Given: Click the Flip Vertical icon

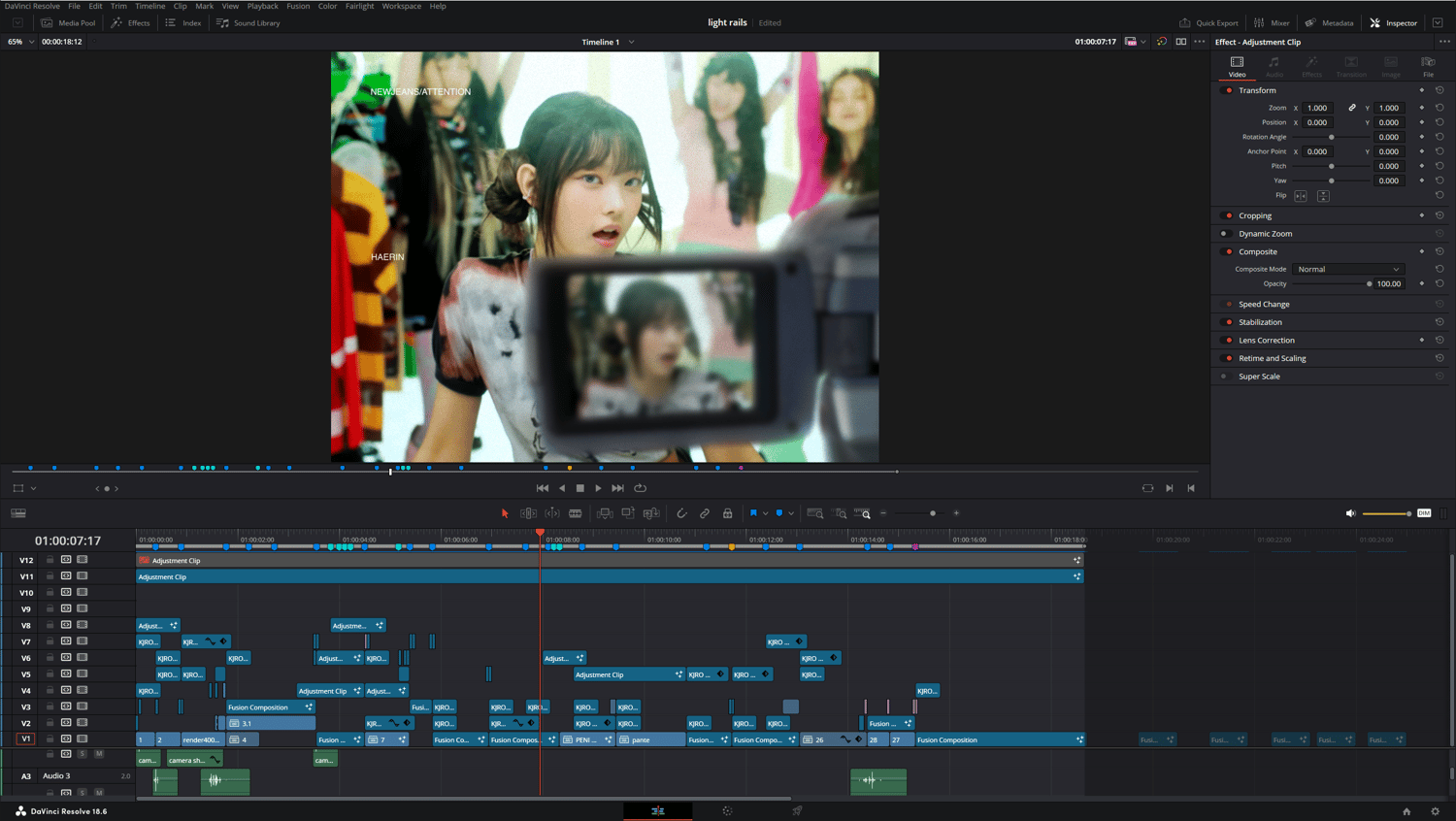Looking at the screenshot, I should (x=1323, y=196).
